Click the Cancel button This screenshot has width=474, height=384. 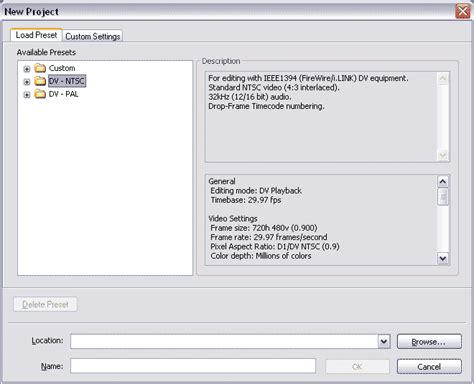tap(429, 367)
